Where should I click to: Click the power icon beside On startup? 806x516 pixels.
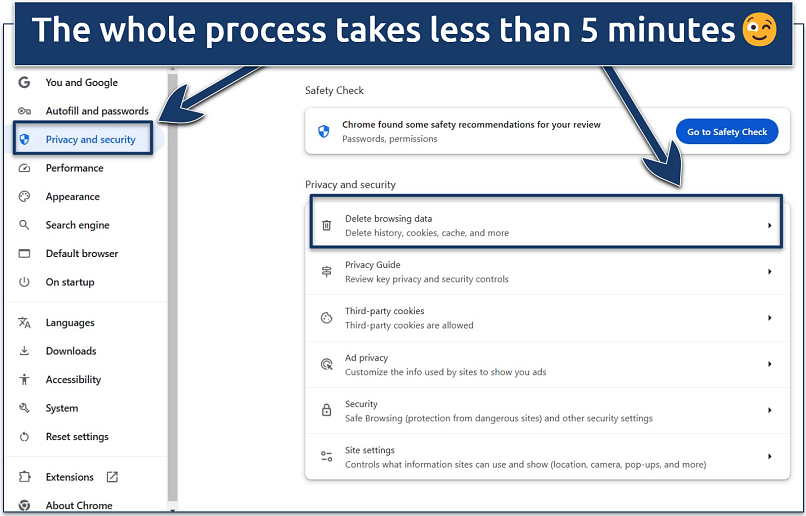24,282
